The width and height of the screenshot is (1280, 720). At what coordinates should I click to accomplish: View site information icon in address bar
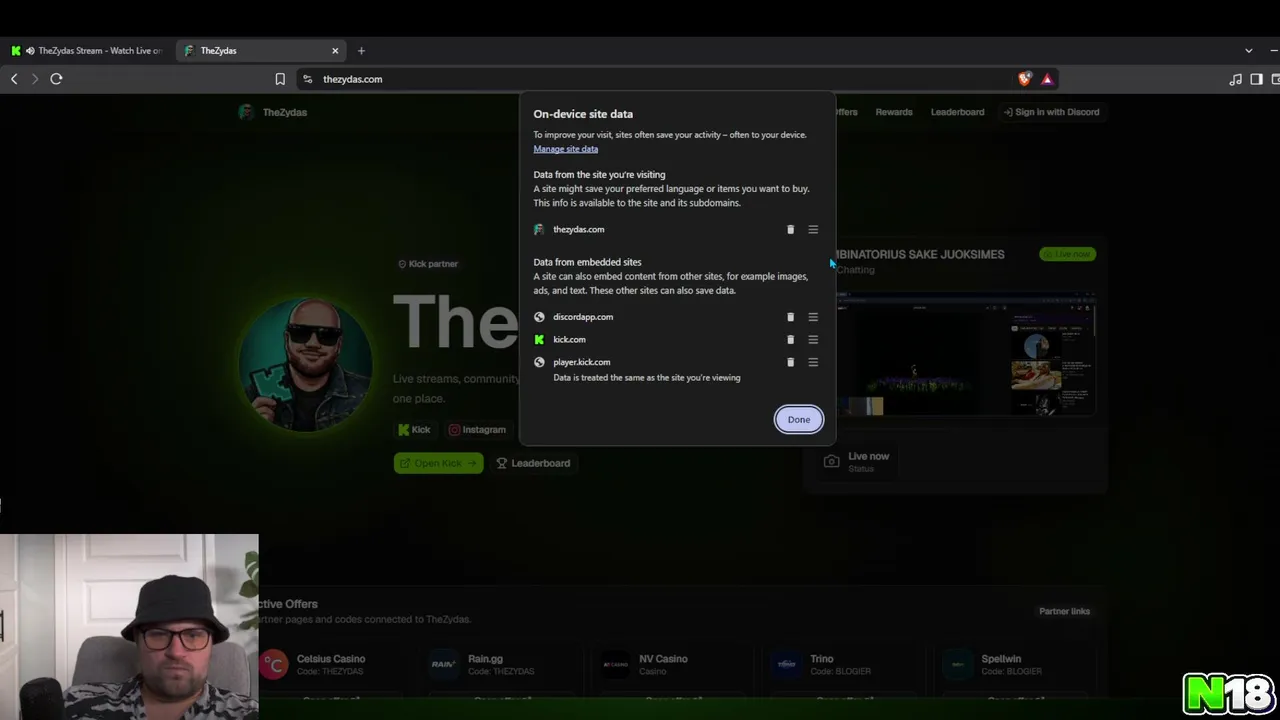click(308, 79)
